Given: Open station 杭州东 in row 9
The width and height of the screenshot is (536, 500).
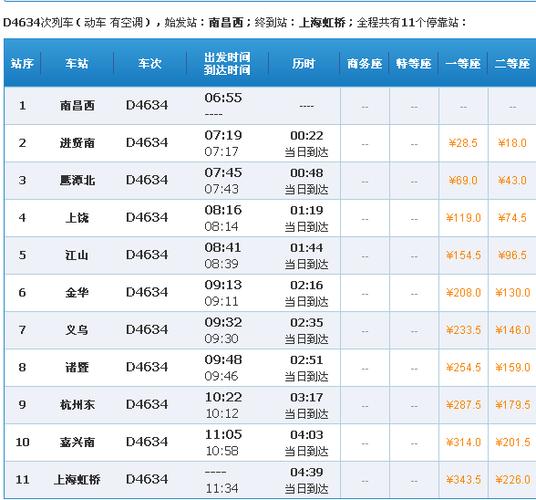Looking at the screenshot, I should tap(77, 405).
